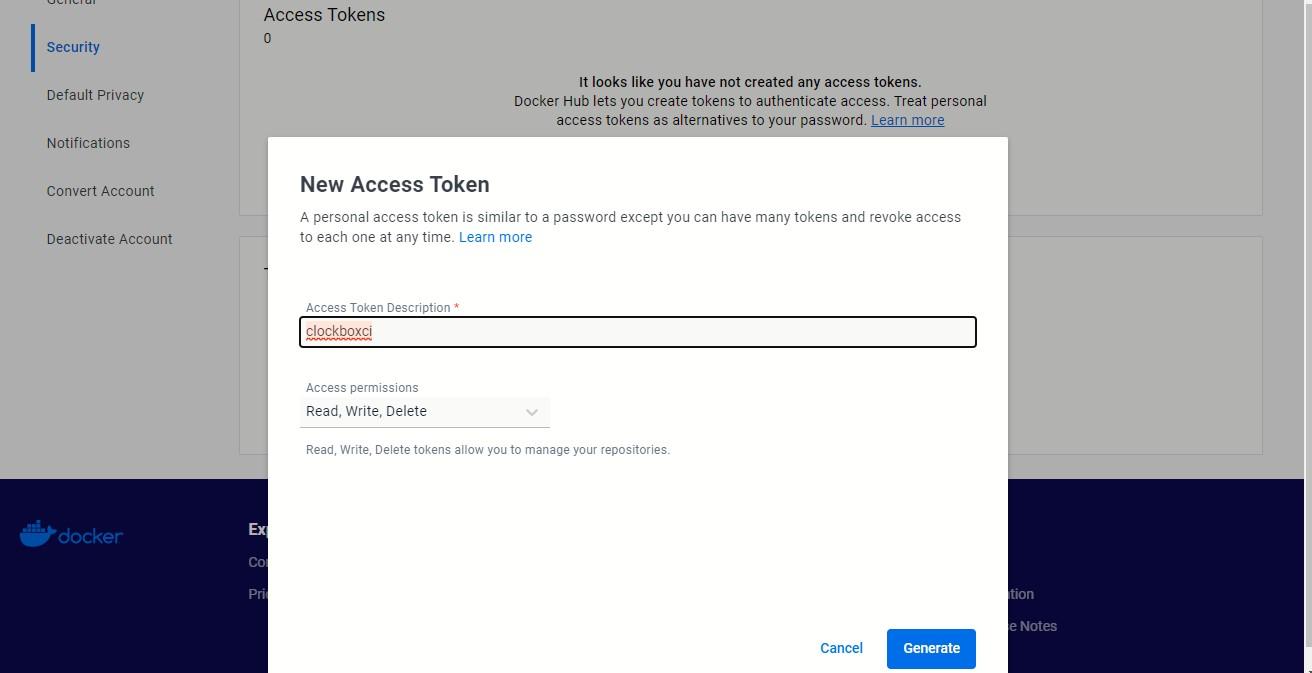Click the Docker whale logo in footer

coord(37,534)
